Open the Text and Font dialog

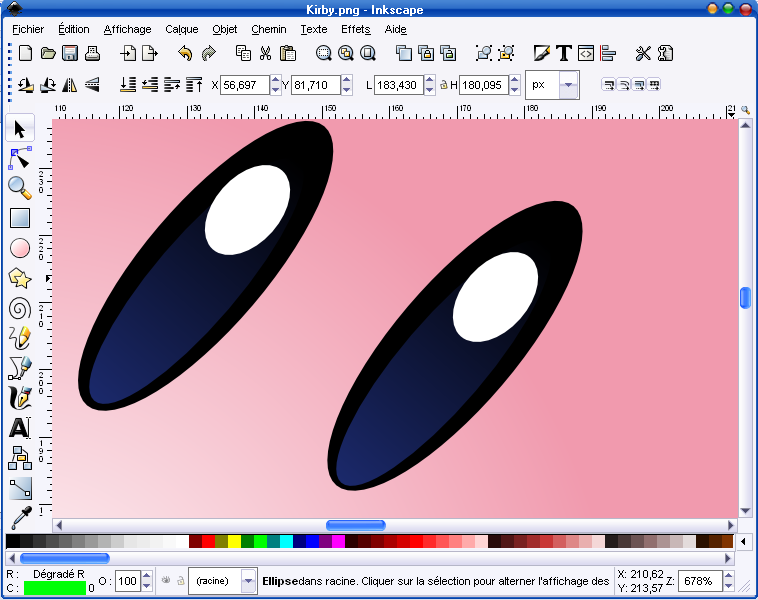(564, 53)
